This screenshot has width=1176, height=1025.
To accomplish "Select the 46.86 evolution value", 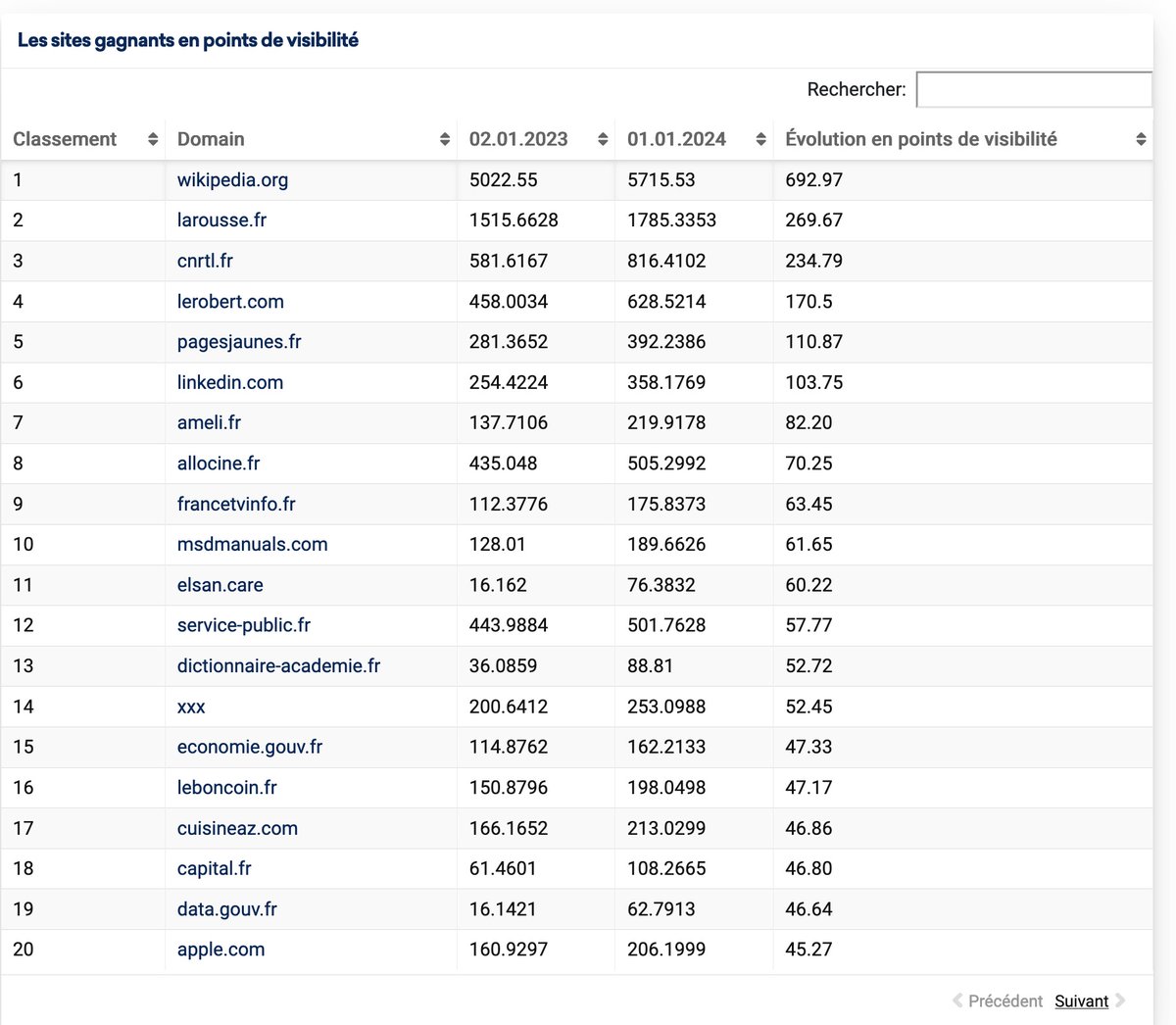I will coord(809,828).
